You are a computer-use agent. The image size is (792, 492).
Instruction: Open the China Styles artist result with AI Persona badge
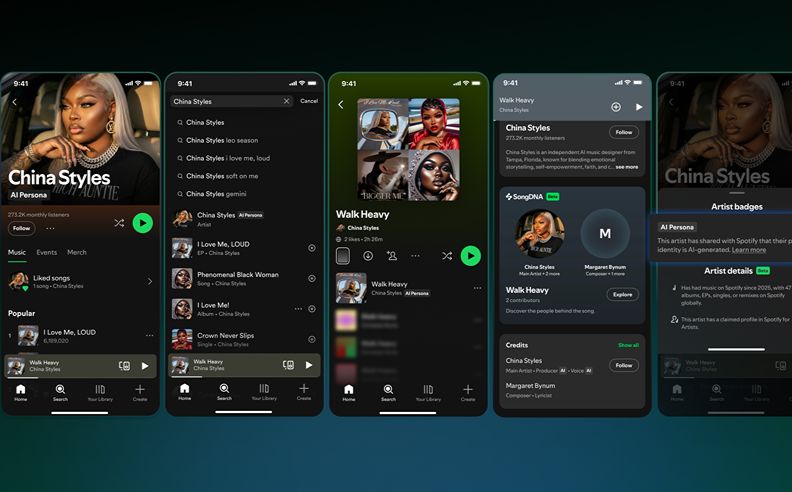pos(244,219)
